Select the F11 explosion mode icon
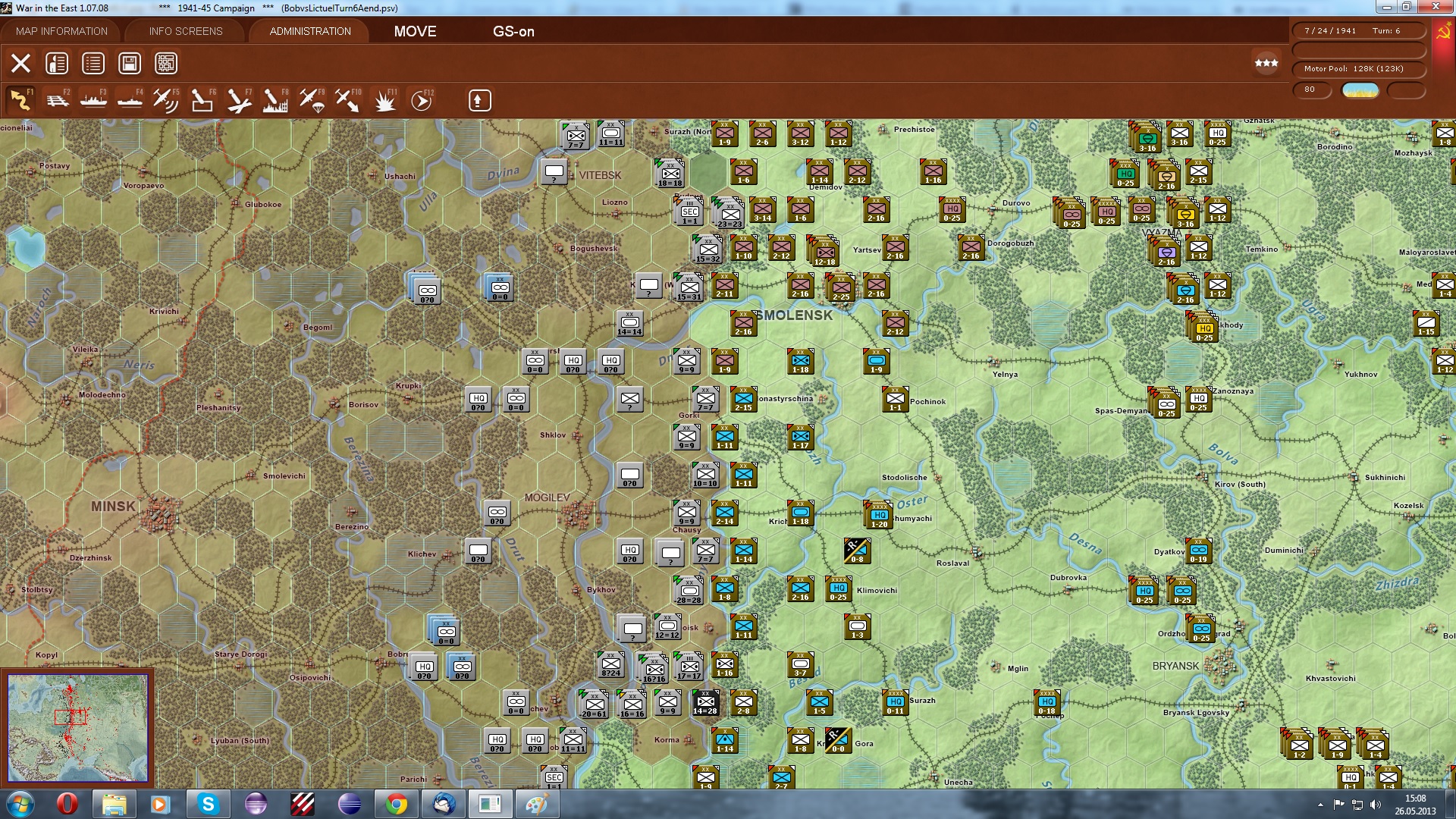This screenshot has width=1456, height=819. tap(384, 100)
